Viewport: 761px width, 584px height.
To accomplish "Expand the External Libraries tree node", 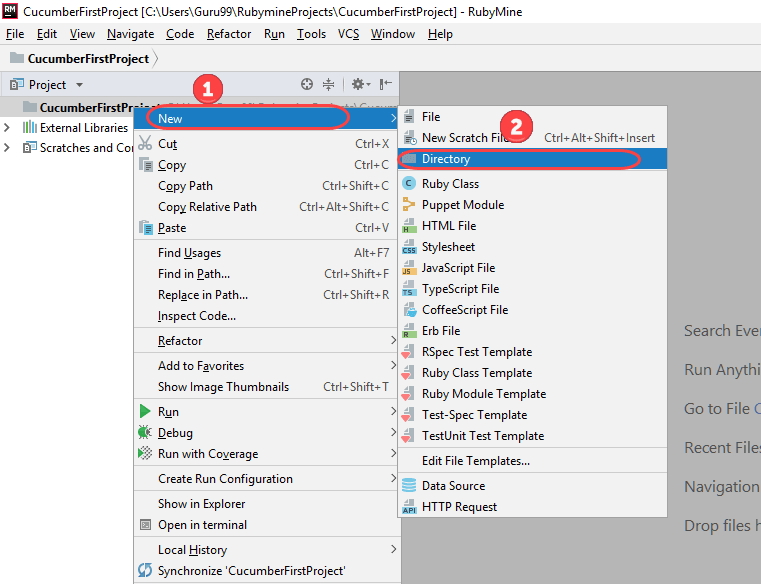I will click(8, 127).
